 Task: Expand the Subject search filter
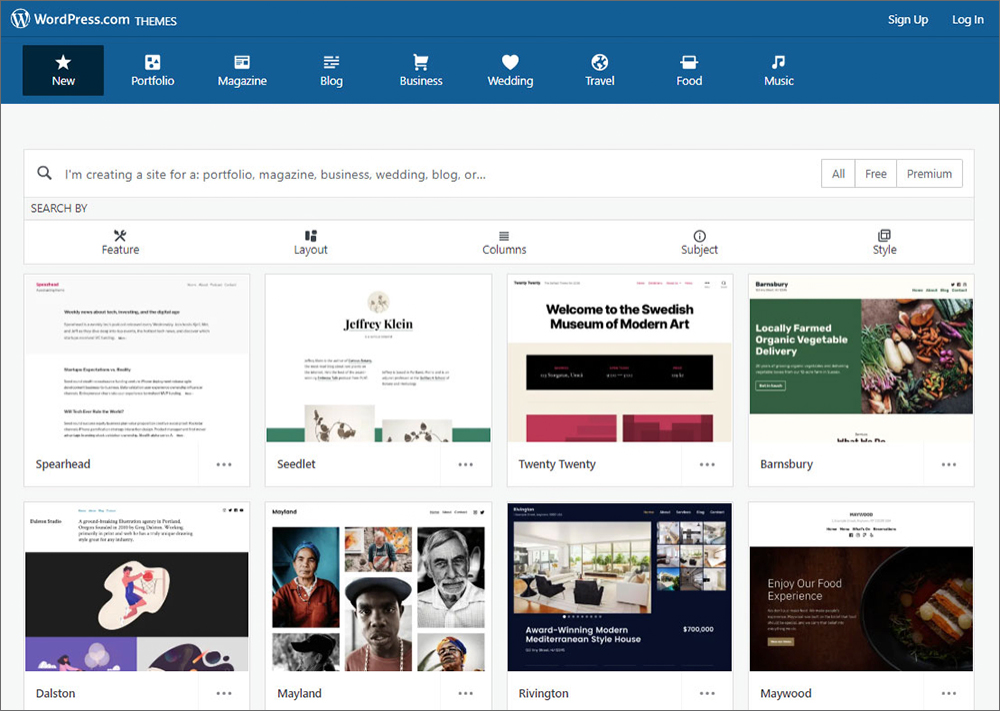pos(700,242)
